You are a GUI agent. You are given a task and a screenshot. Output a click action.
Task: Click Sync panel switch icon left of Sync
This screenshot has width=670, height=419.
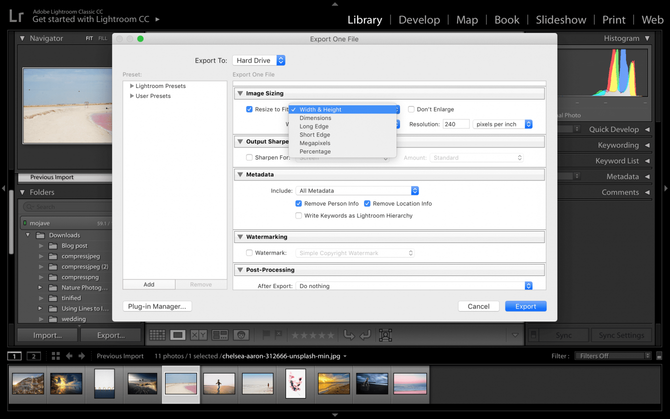coord(533,335)
